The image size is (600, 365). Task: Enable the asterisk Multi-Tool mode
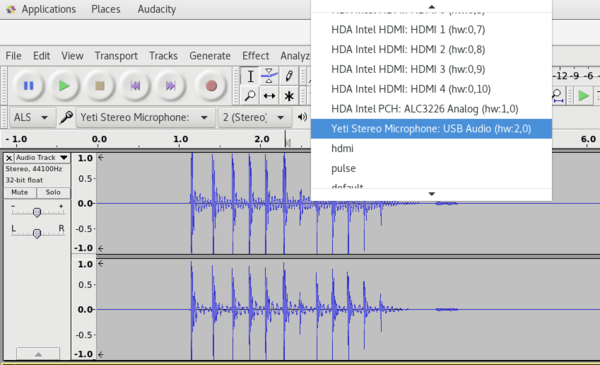pos(289,95)
